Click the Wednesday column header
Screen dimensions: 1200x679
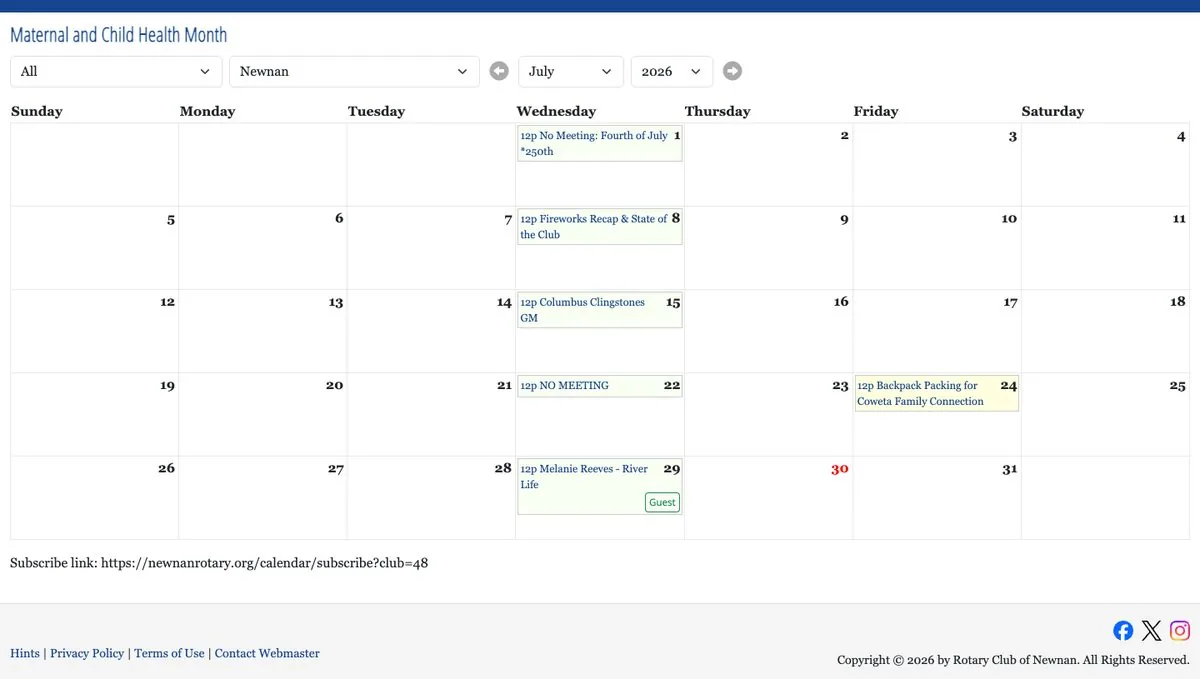click(556, 111)
